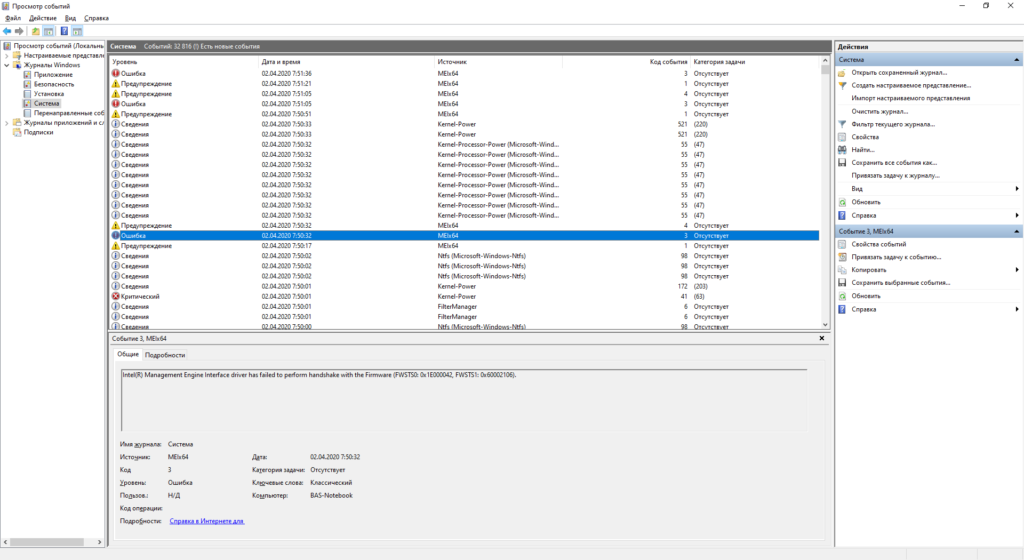Close the event details preview pane
The image size is (1024, 560).
822,338
